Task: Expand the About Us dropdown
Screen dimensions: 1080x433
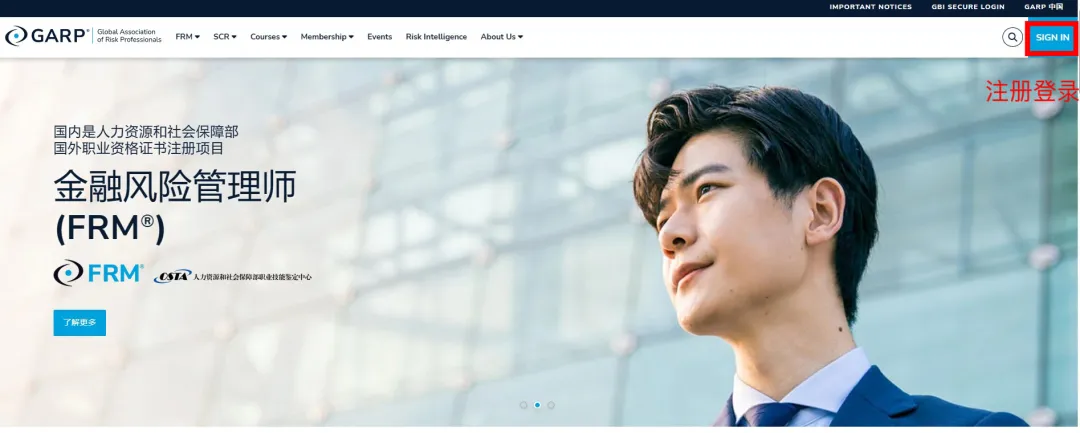Action: tap(501, 37)
